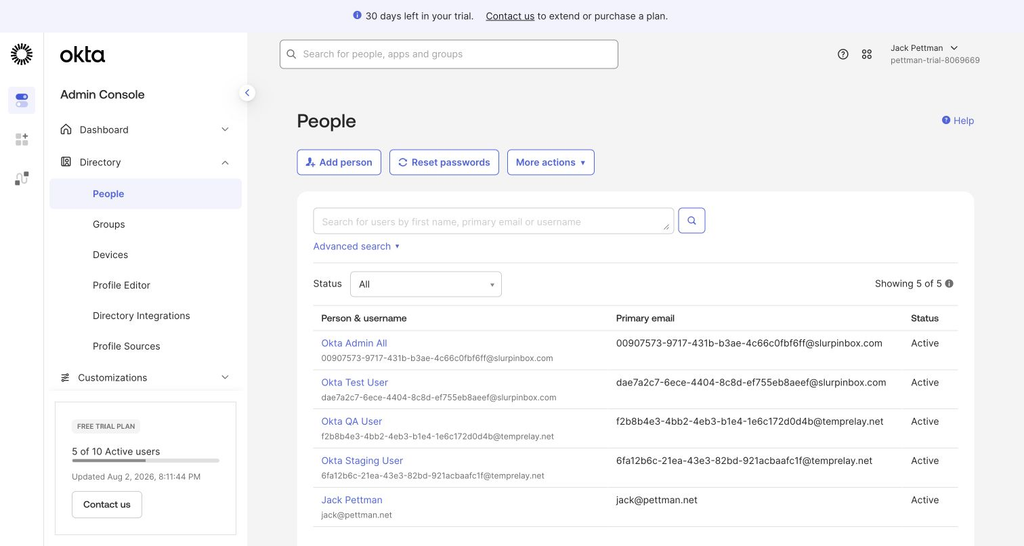Select the Admin Console toggle icon in rail

point(22,100)
